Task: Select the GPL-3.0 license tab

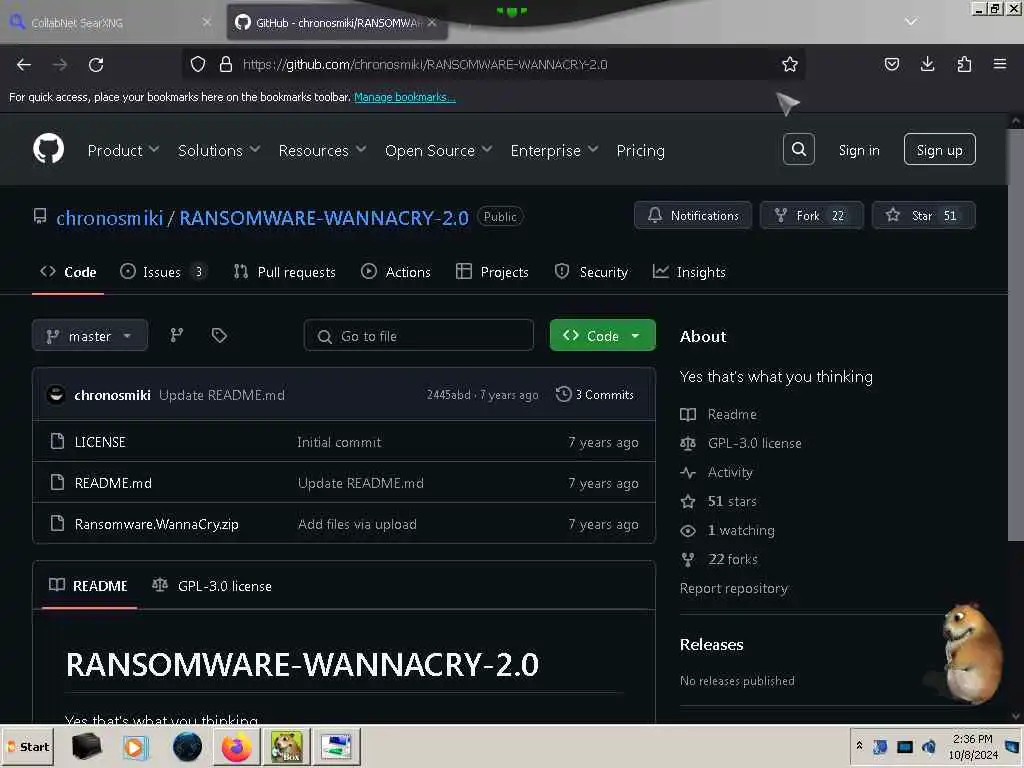Action: [x=212, y=586]
